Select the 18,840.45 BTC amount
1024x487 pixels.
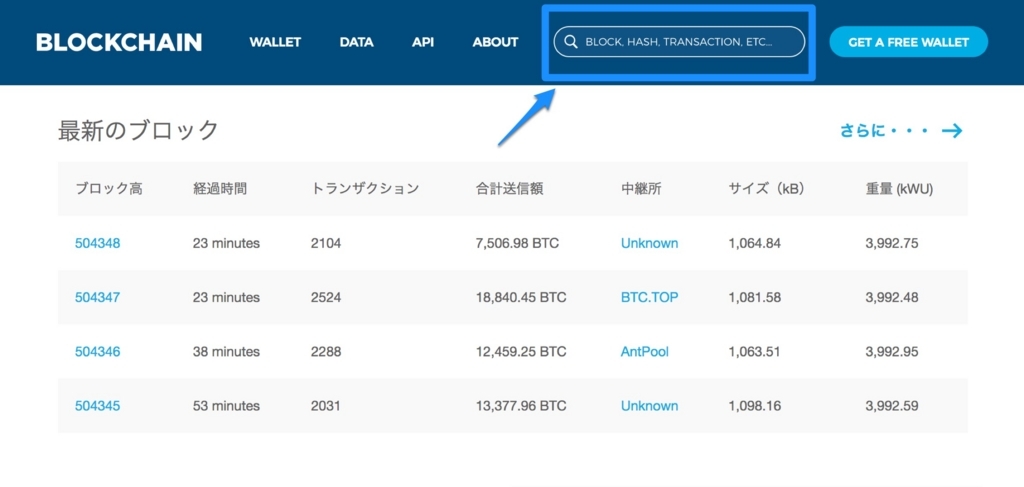coord(521,298)
